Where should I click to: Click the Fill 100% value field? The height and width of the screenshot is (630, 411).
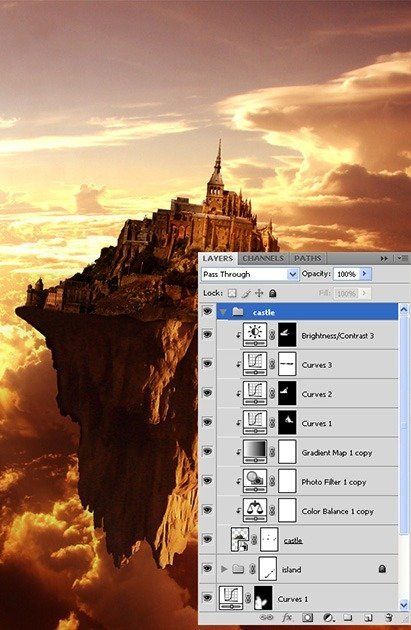point(346,293)
